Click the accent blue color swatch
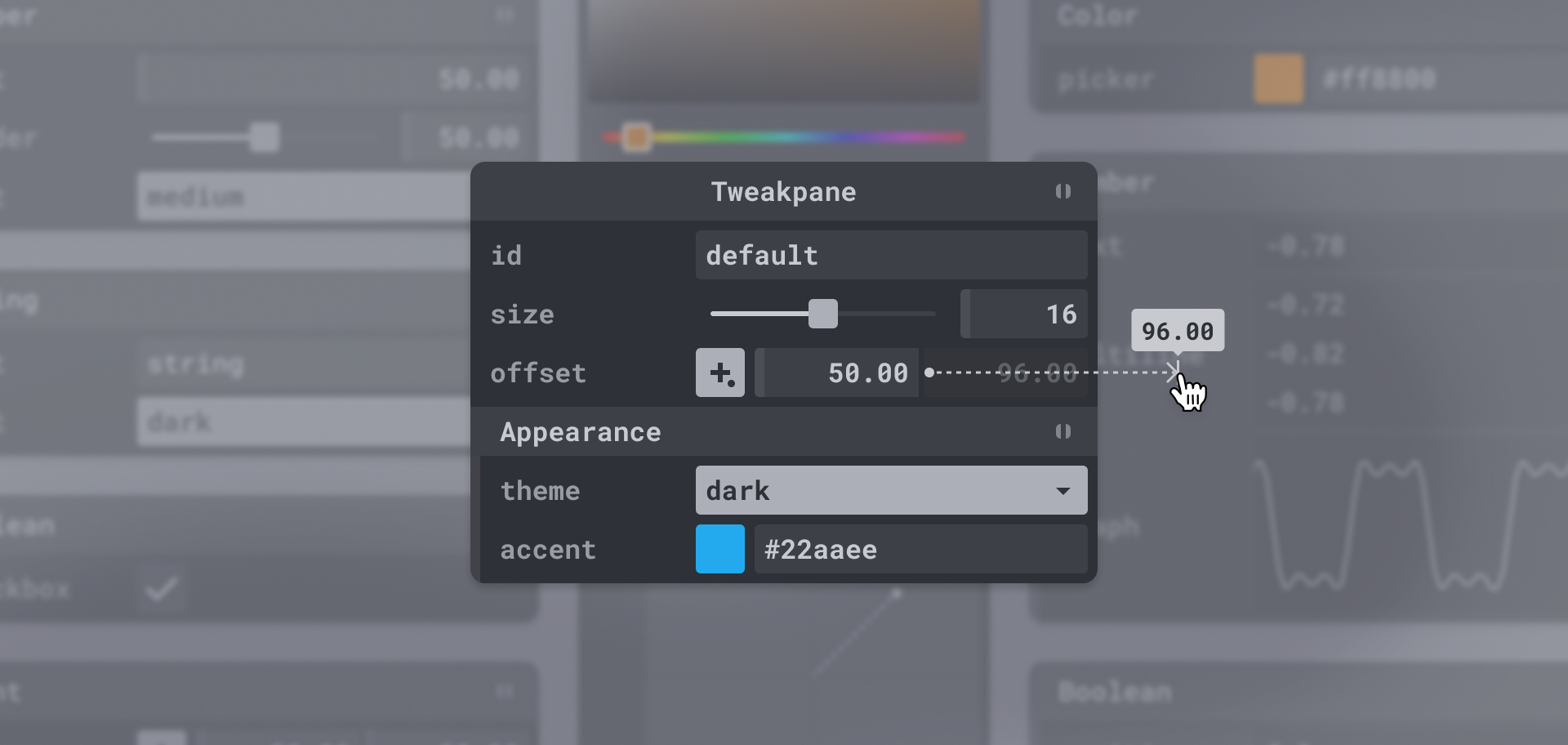This screenshot has width=1568, height=745. tap(720, 549)
